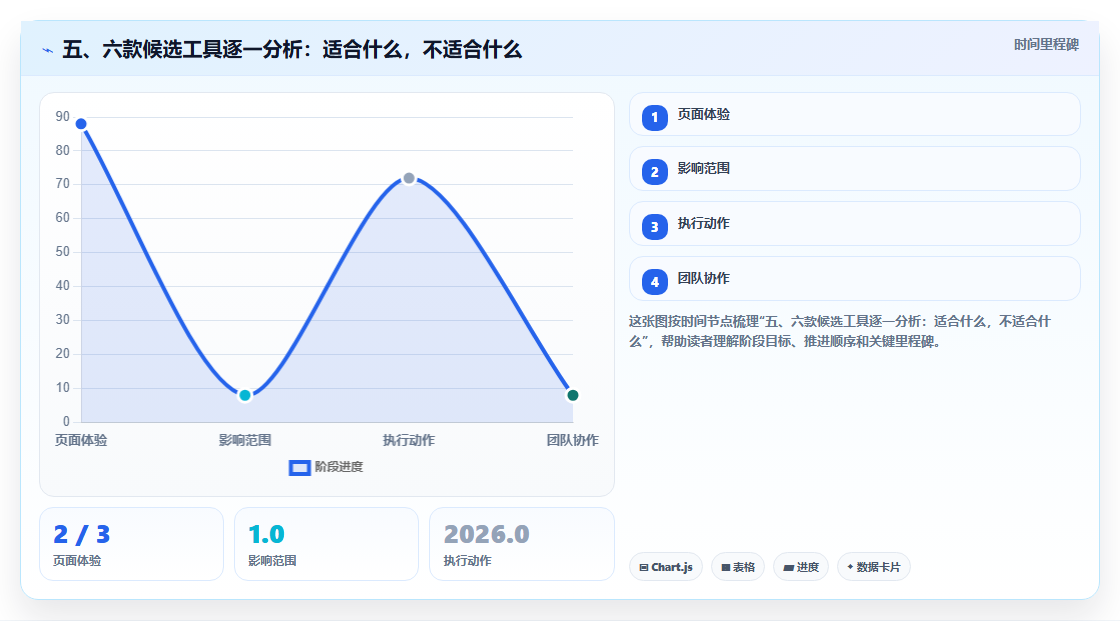Click the blue numbered badge 4

click(x=654, y=282)
